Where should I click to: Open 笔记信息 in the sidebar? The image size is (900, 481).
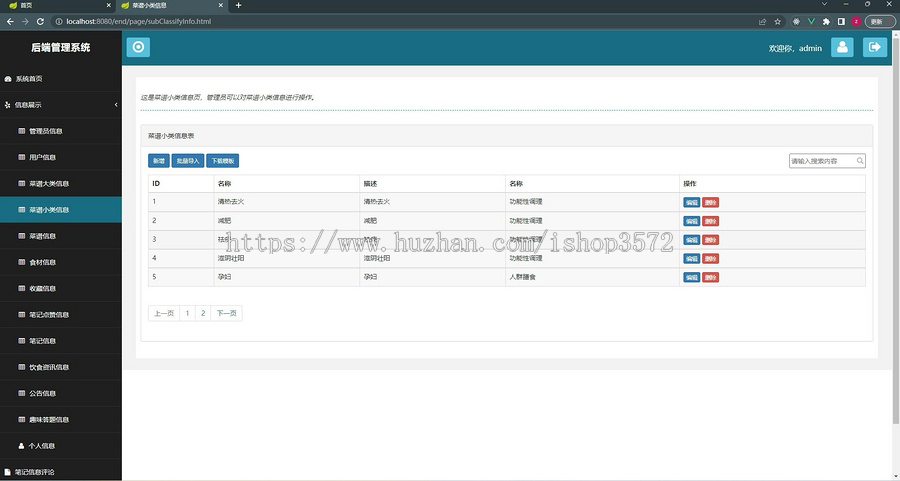click(60, 341)
